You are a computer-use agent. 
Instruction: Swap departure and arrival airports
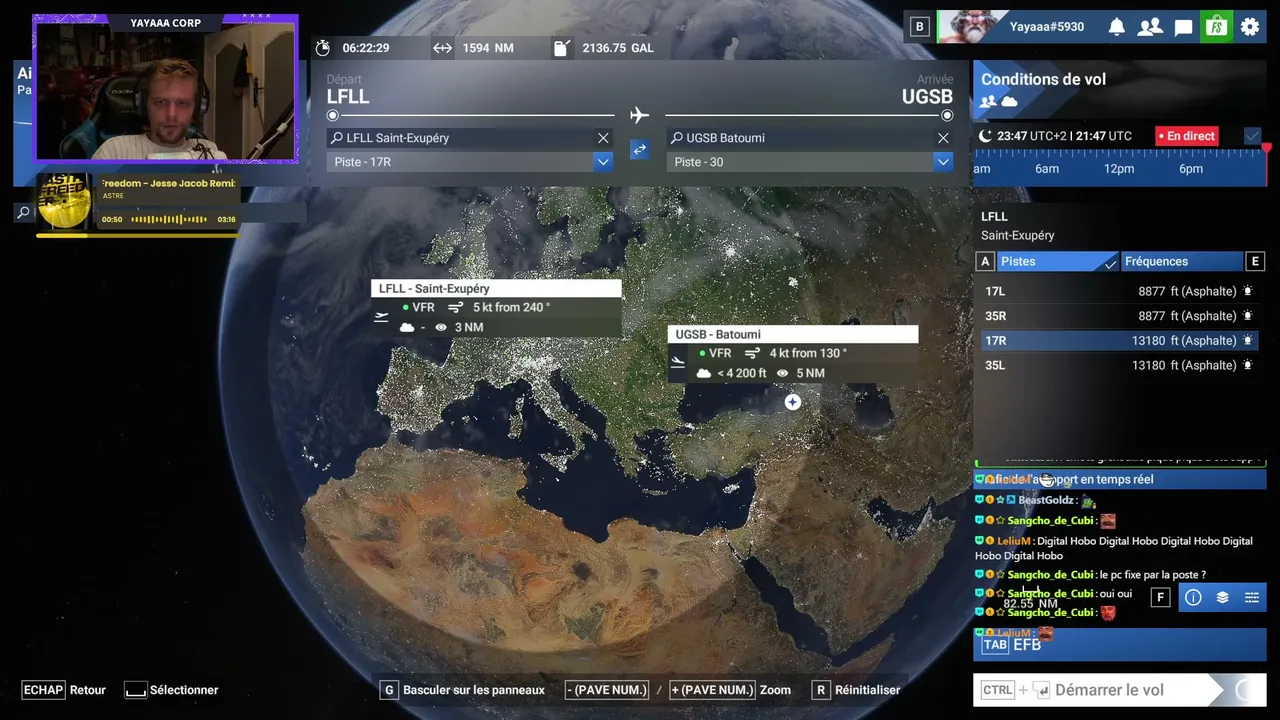coord(639,150)
